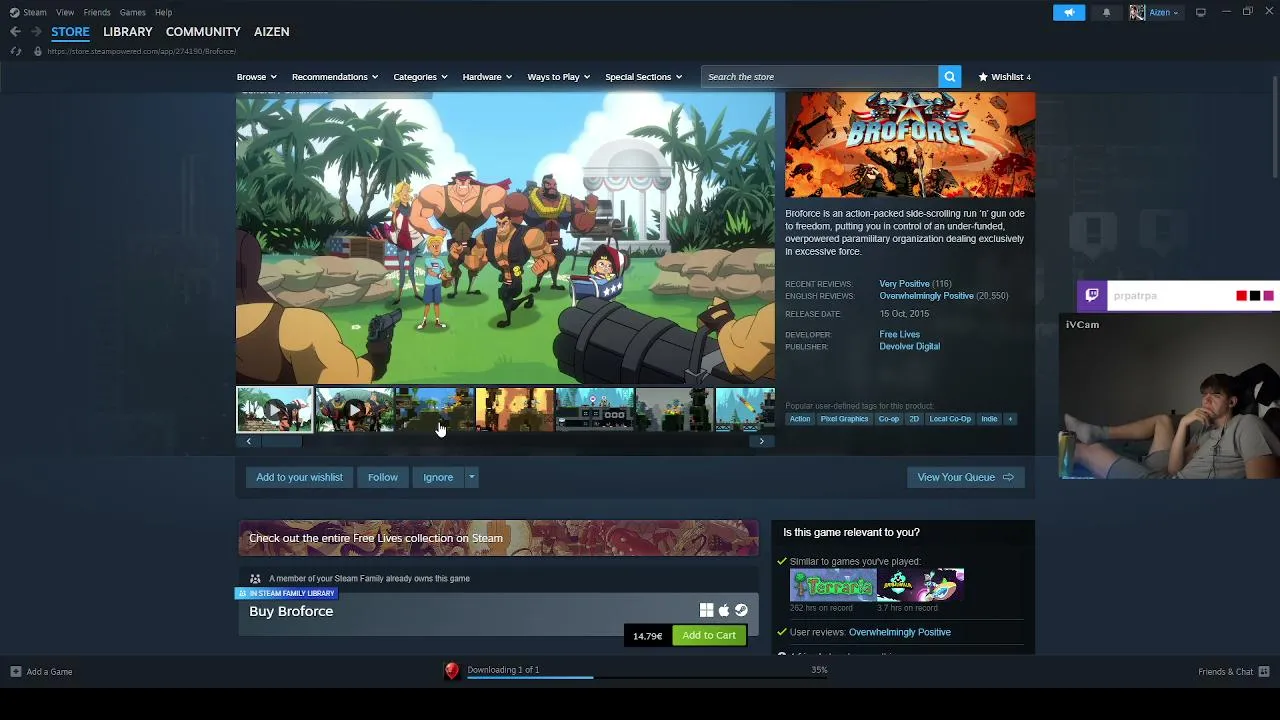Expand the Aizen account dropdown

tap(1164, 12)
